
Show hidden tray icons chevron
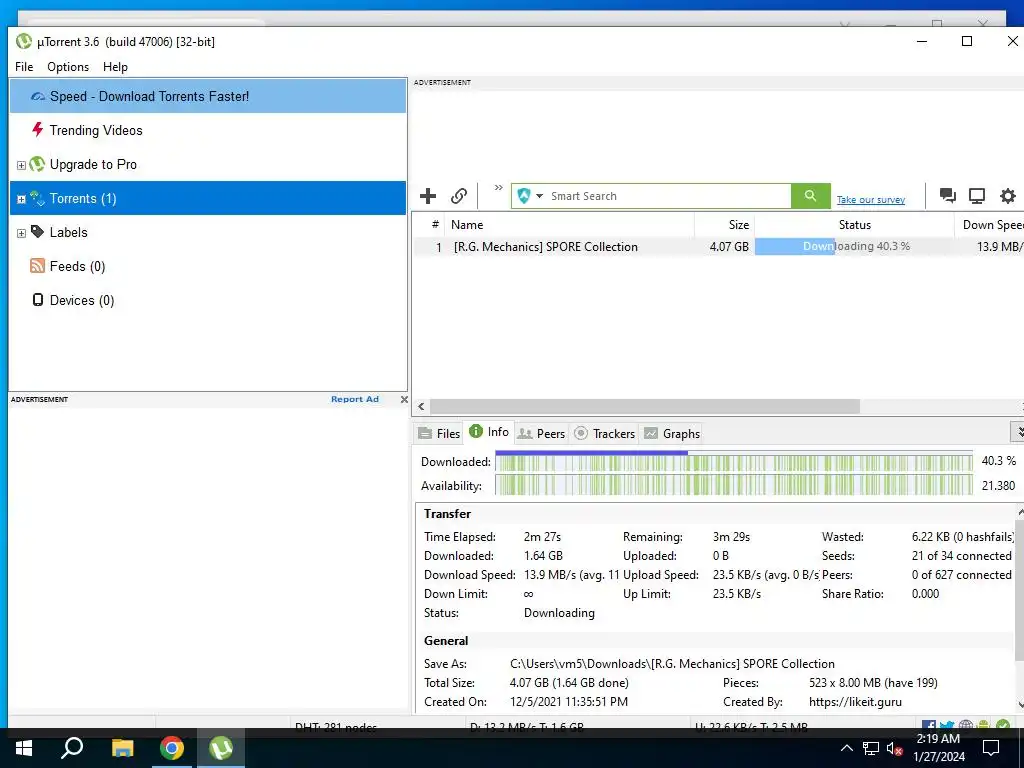[x=846, y=748]
